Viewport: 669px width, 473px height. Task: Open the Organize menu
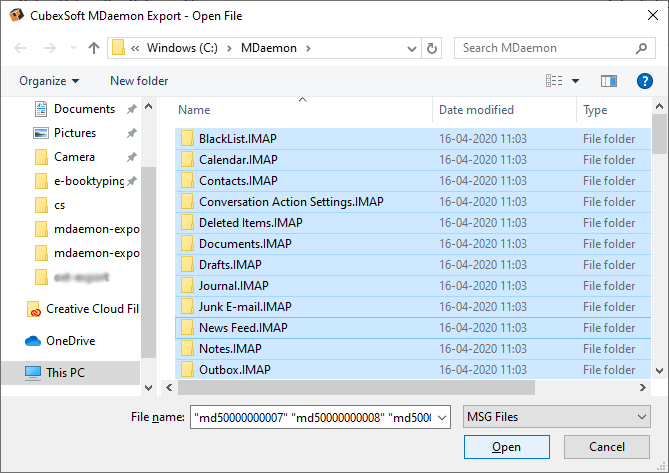(49, 81)
